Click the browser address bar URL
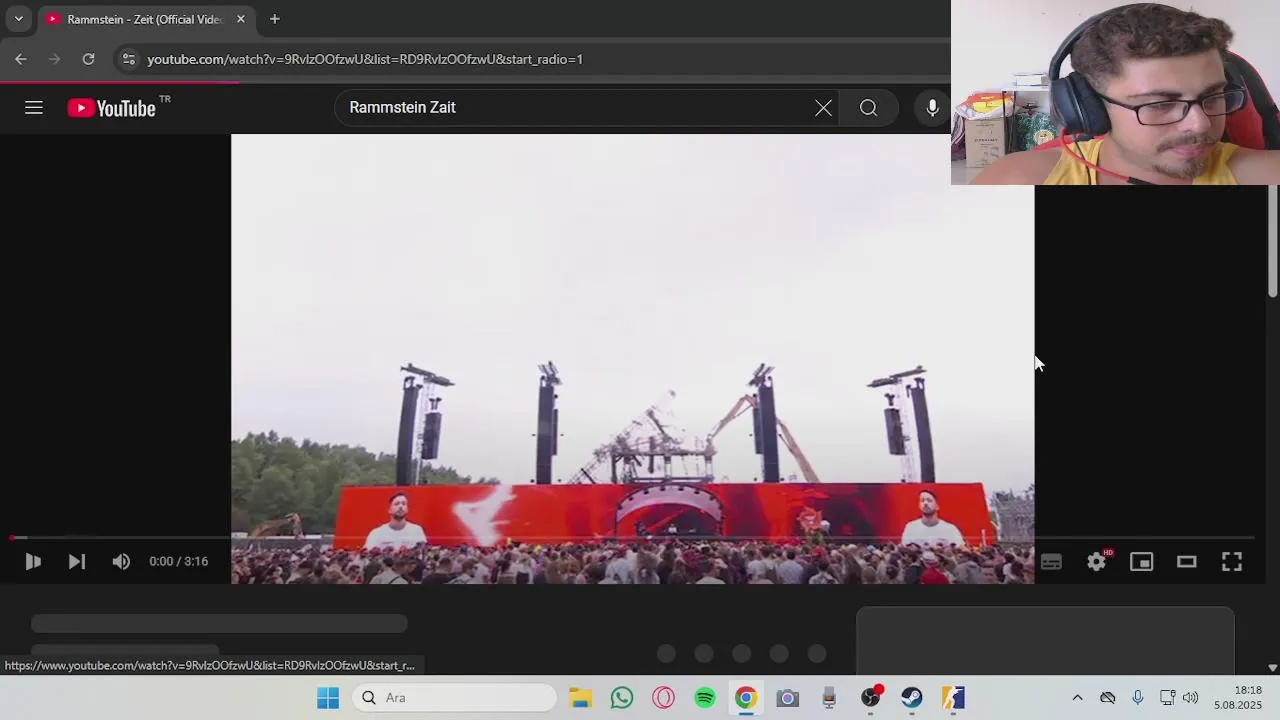This screenshot has height=720, width=1280. point(365,59)
